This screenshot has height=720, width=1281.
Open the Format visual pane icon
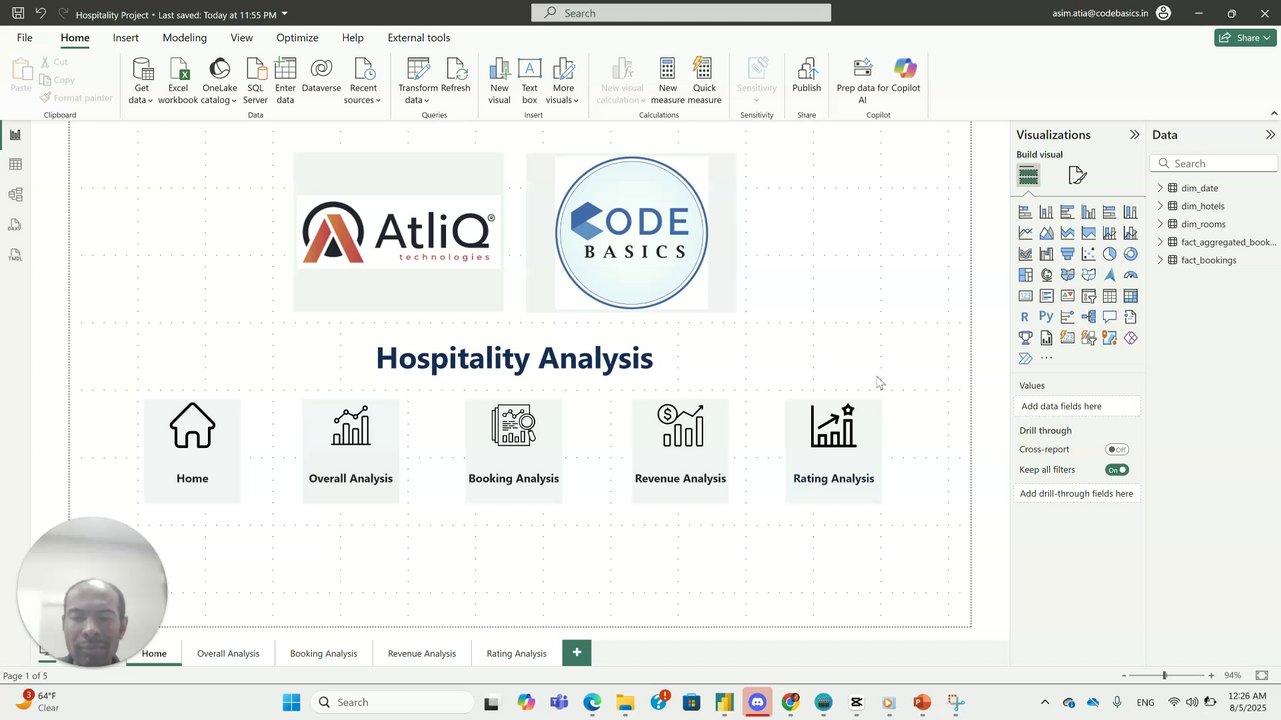1077,176
